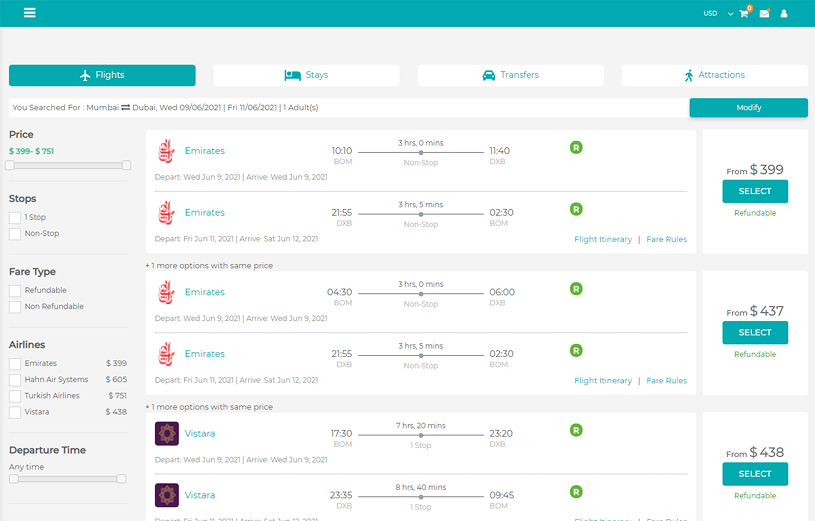Screen dimensions: 815x521
Task: Open the shopping cart icon
Action: [x=744, y=14]
